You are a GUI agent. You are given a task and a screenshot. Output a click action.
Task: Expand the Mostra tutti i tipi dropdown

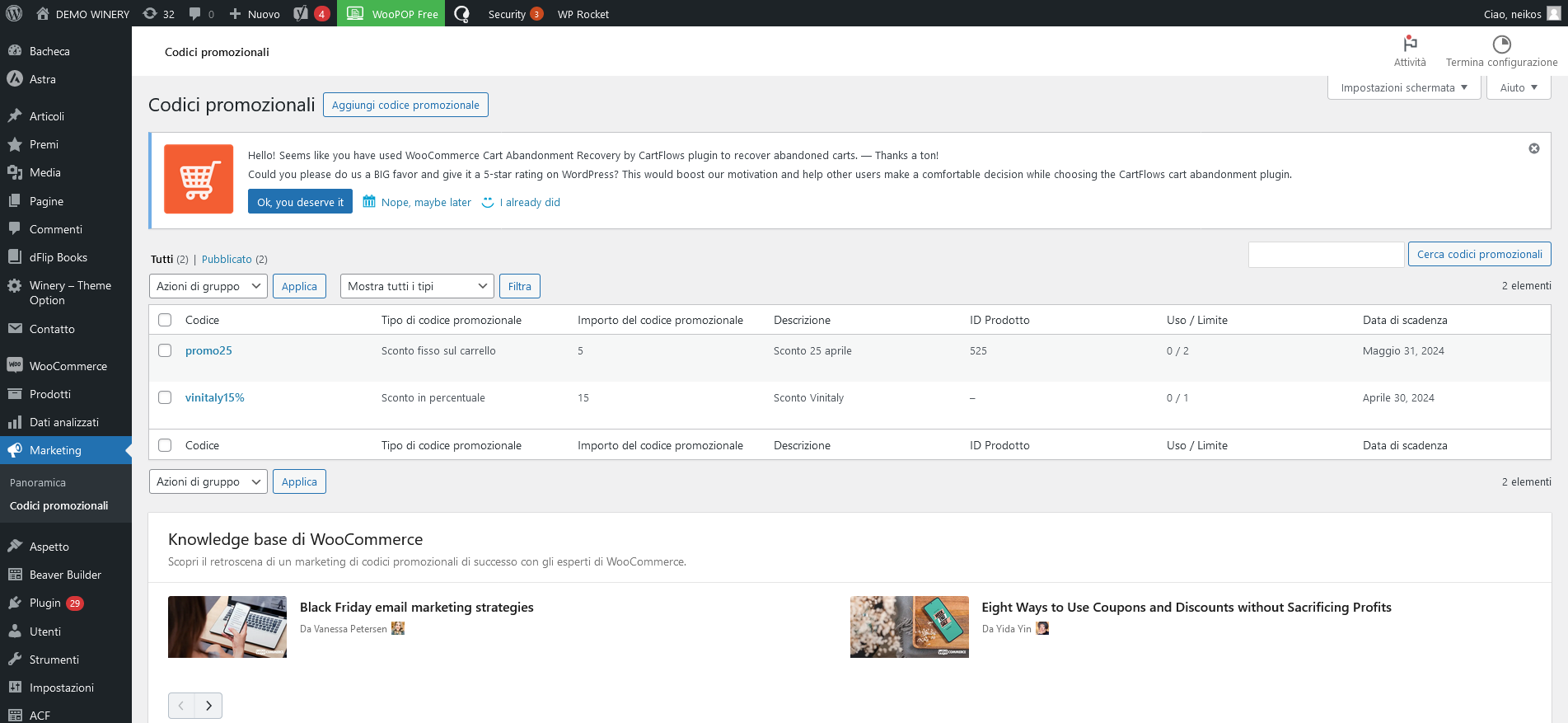[x=416, y=286]
